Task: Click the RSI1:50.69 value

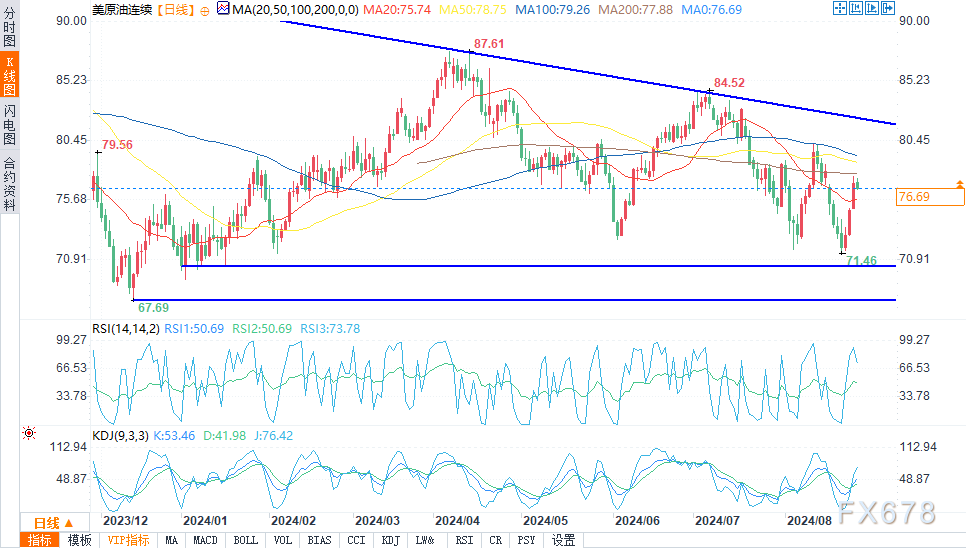Action: pos(194,329)
